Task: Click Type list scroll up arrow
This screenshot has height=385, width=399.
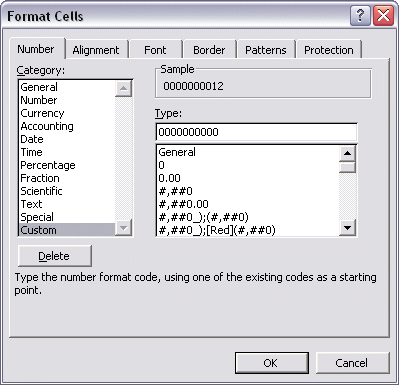Action: (347, 153)
